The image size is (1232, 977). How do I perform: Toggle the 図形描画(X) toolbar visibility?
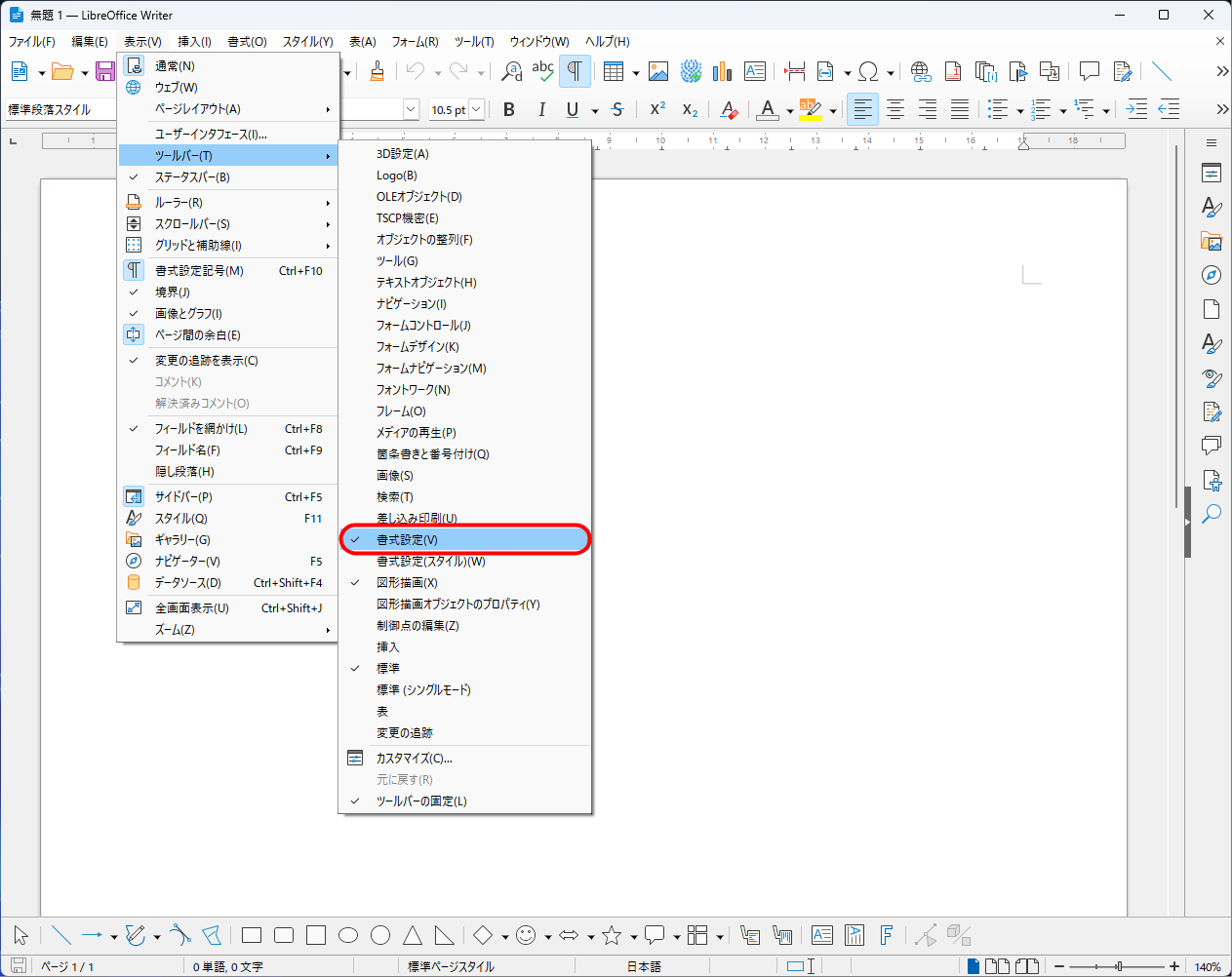[407, 583]
